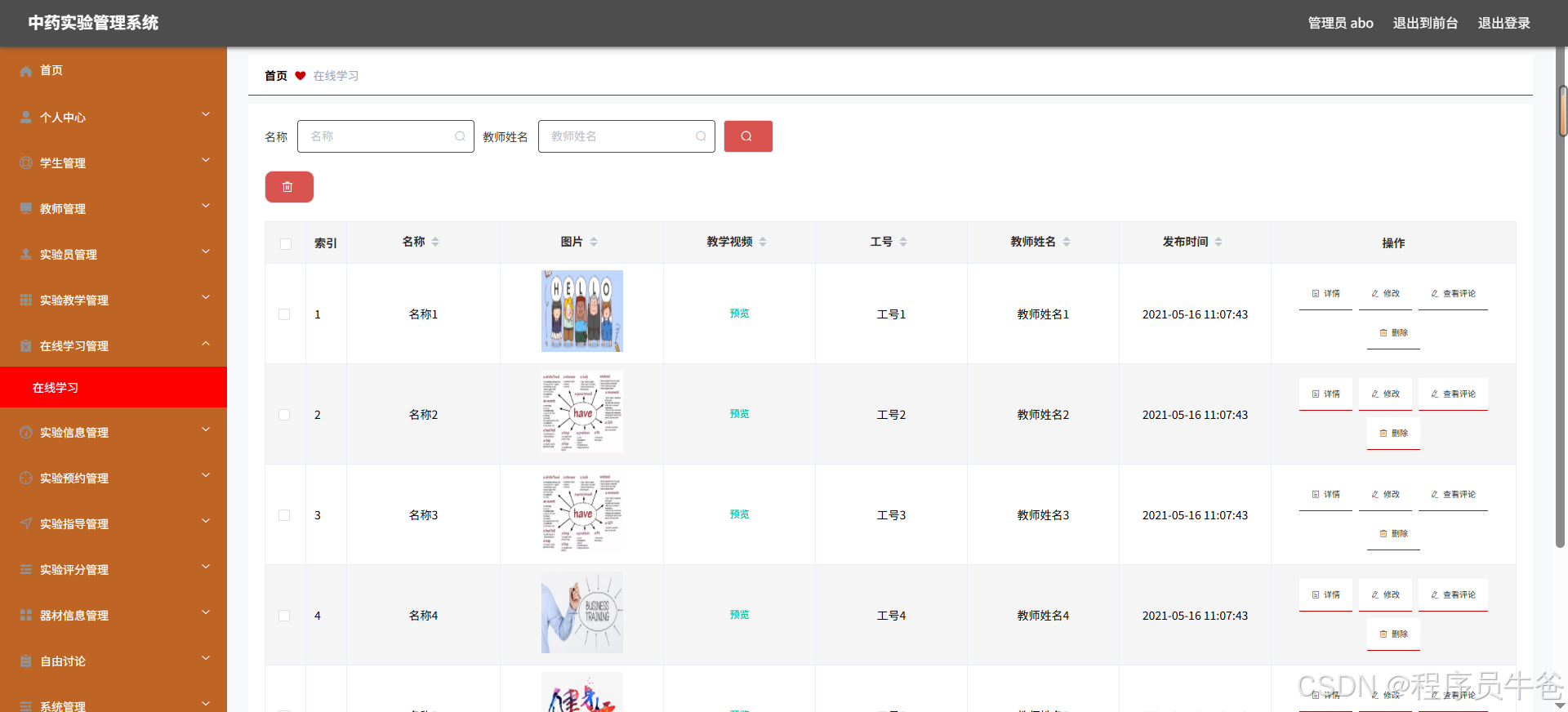Sort the table by 教师姓名 column arrows
The image size is (1568, 712).
click(1067, 242)
